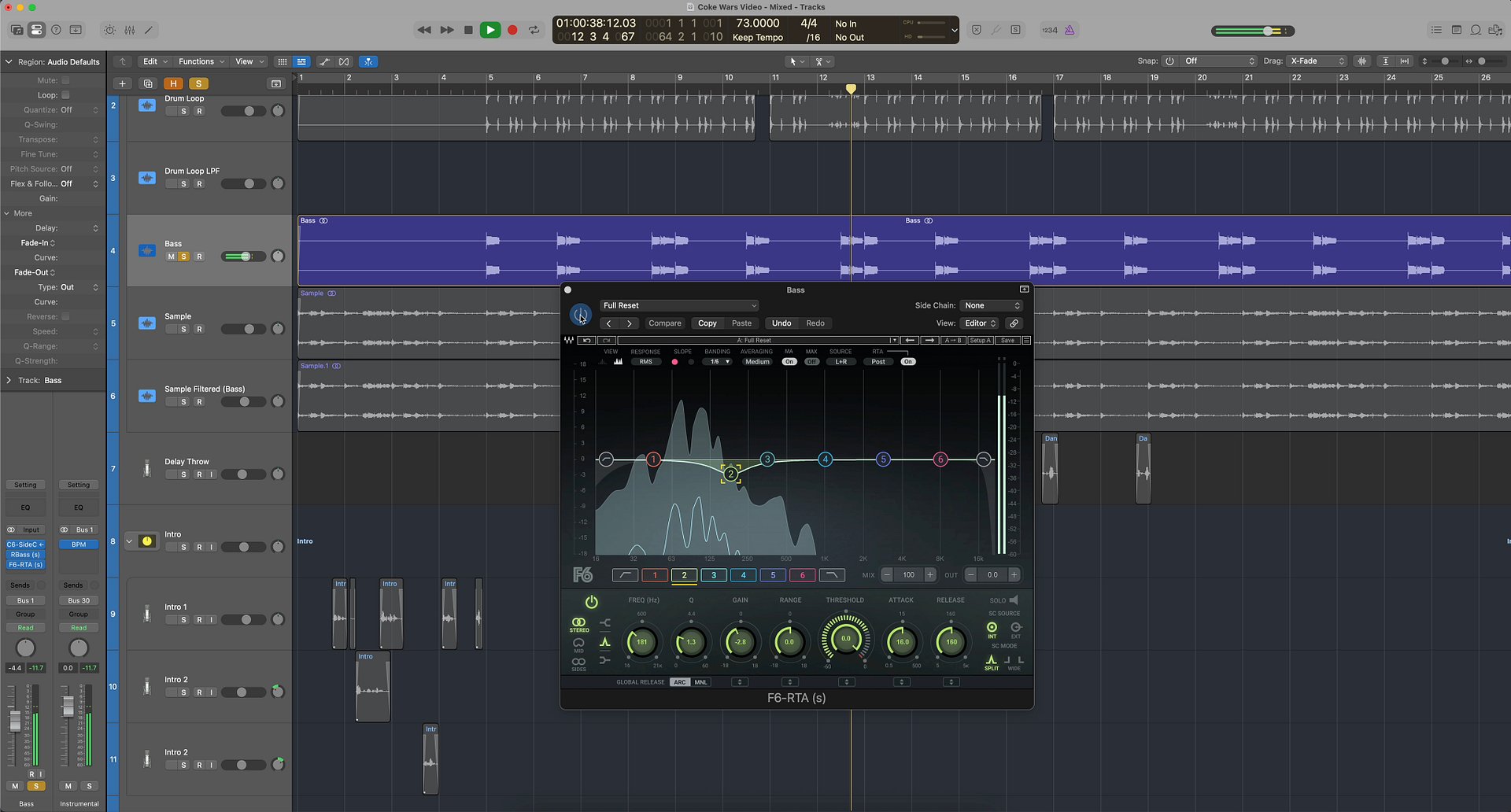This screenshot has height=812, width=1511.
Task: Open the Full Reset preset dropdown
Action: pyautogui.click(x=679, y=305)
